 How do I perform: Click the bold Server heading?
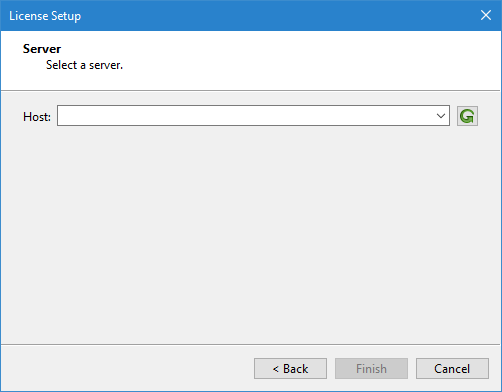pos(42,49)
